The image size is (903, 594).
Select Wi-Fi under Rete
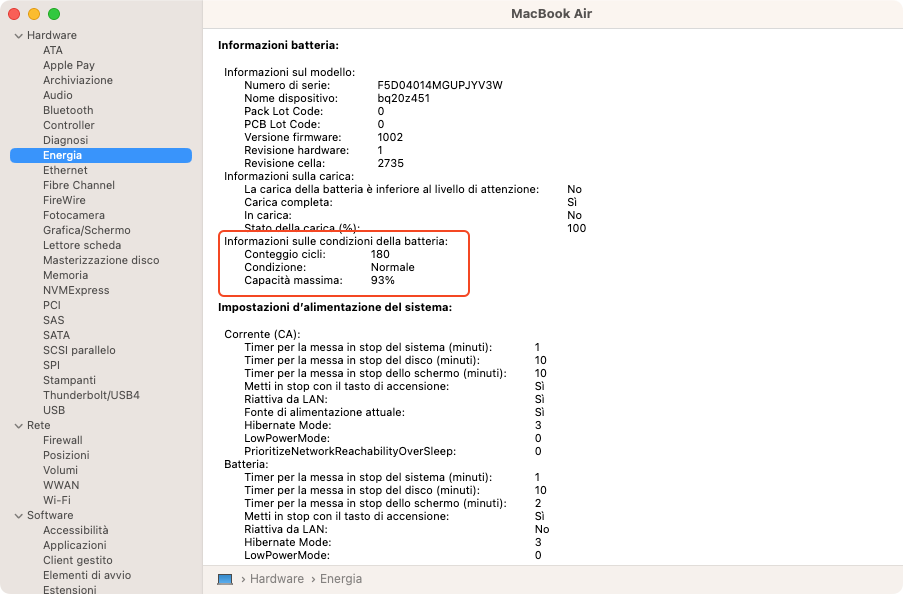point(56,500)
